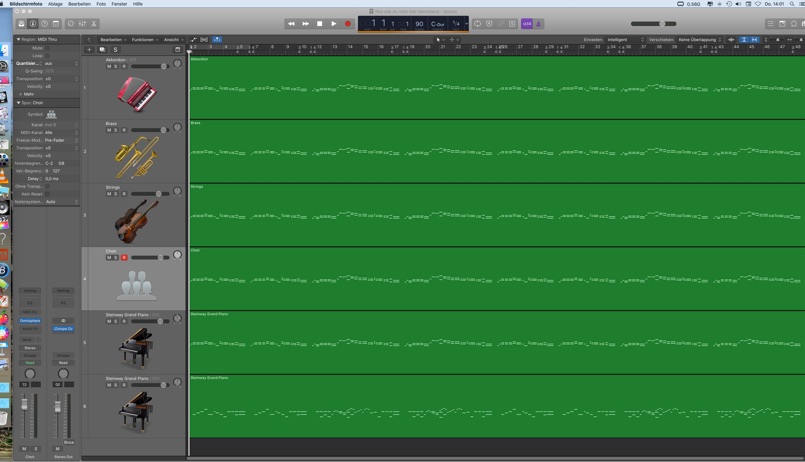Click the Brass instrument icon
Screen dimensions: 805x462
[x=137, y=157]
